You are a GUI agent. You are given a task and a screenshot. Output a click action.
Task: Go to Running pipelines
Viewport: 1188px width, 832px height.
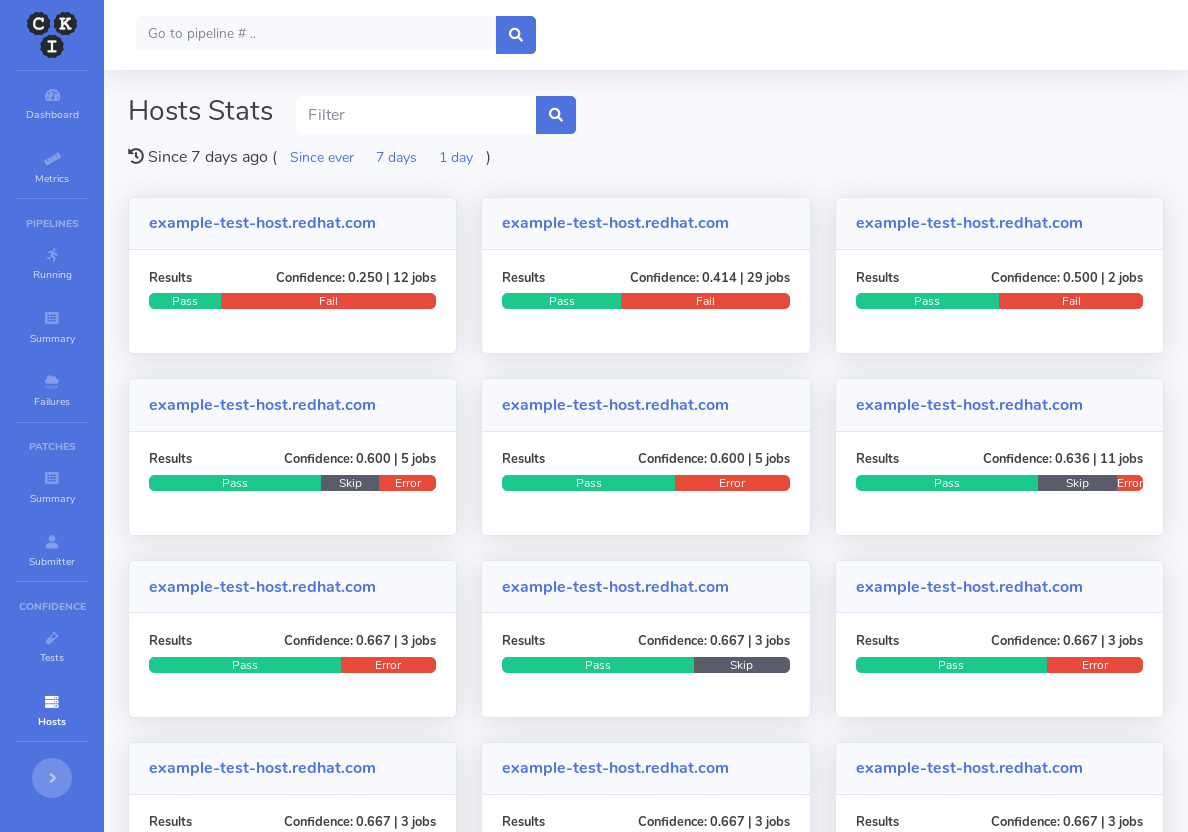pos(52,264)
